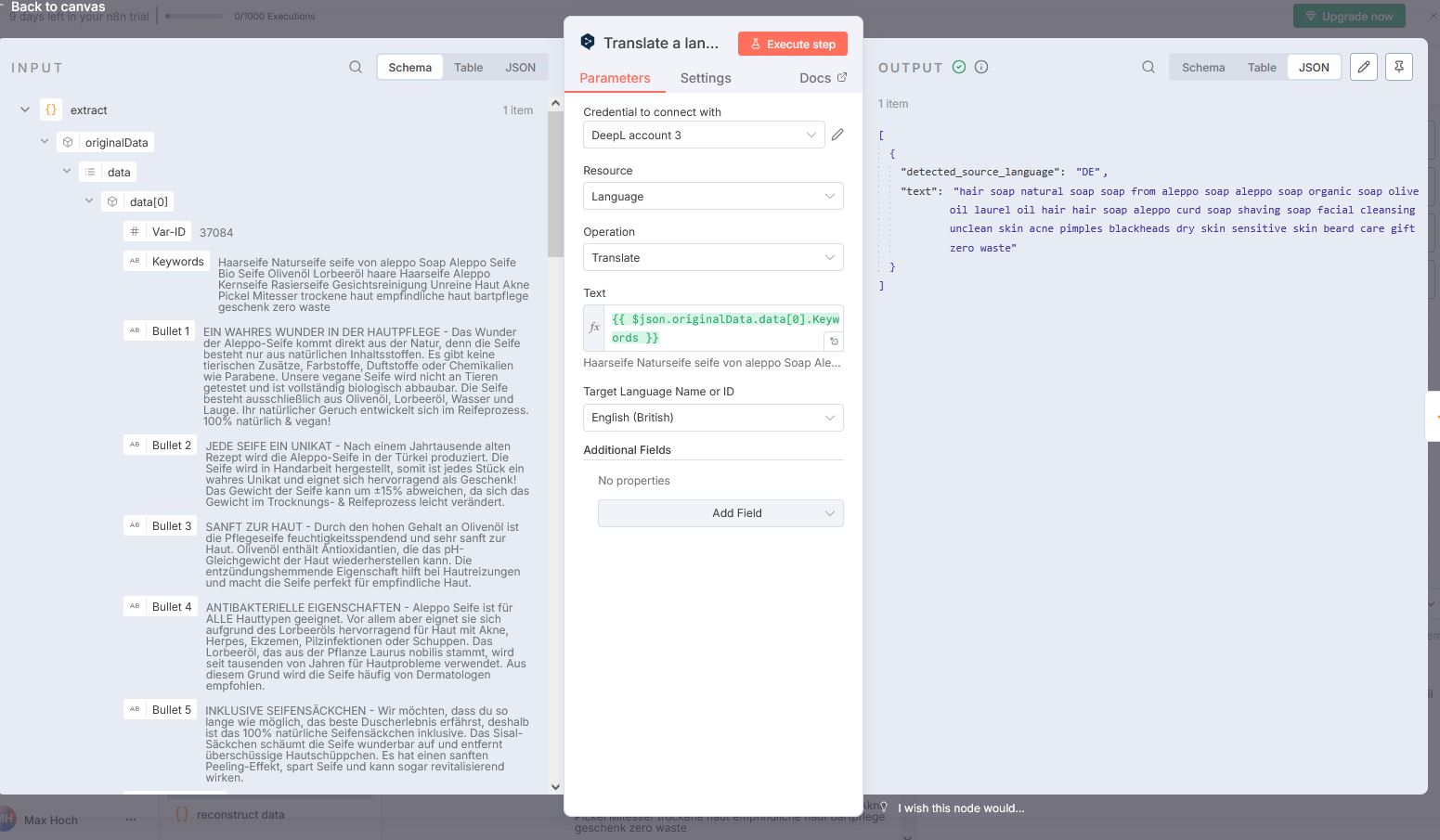
Task: Switch to the Settings tab
Action: click(x=706, y=78)
